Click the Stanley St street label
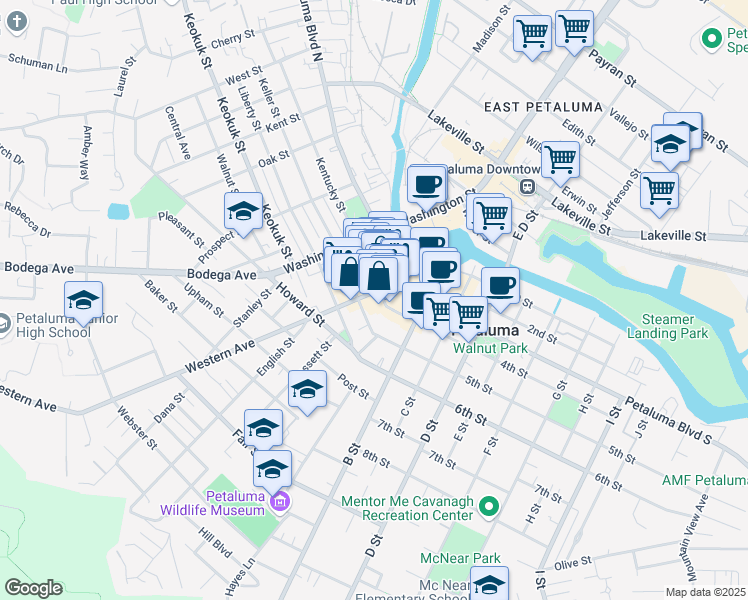The width and height of the screenshot is (748, 600). pos(252,308)
